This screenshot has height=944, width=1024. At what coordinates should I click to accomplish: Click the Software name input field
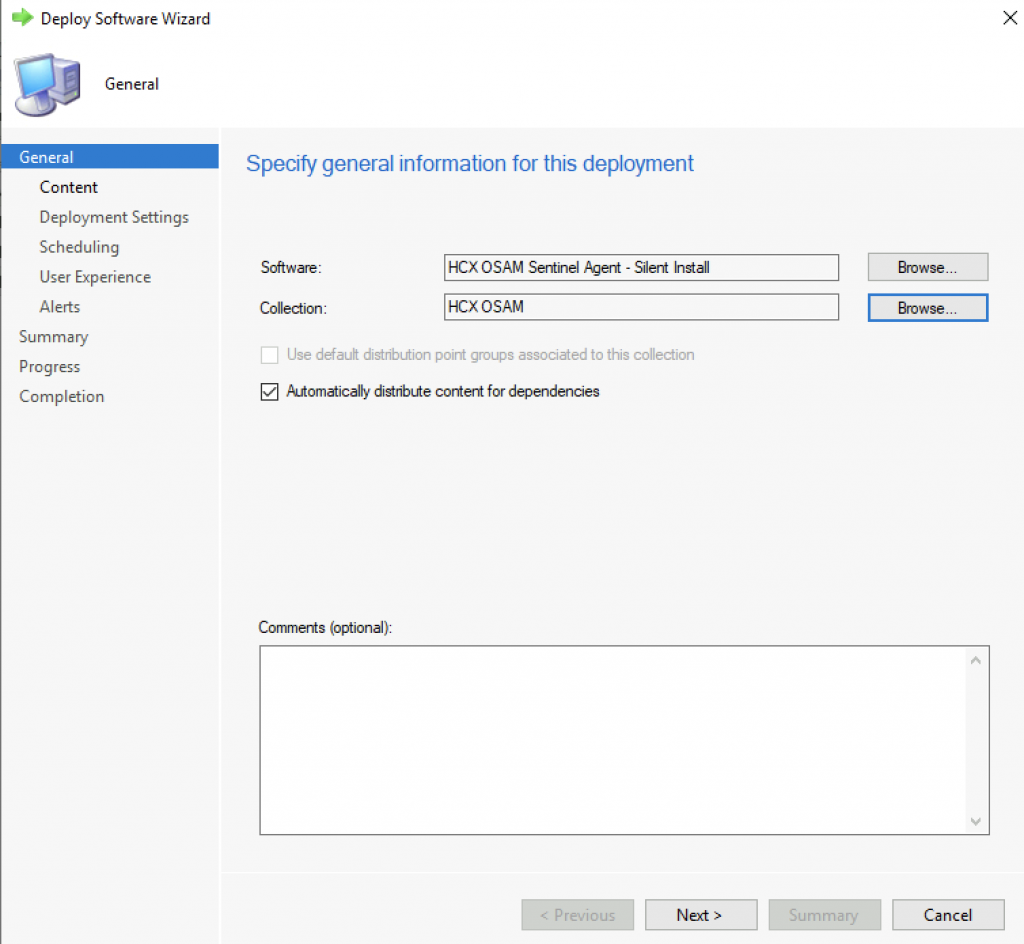pyautogui.click(x=641, y=268)
